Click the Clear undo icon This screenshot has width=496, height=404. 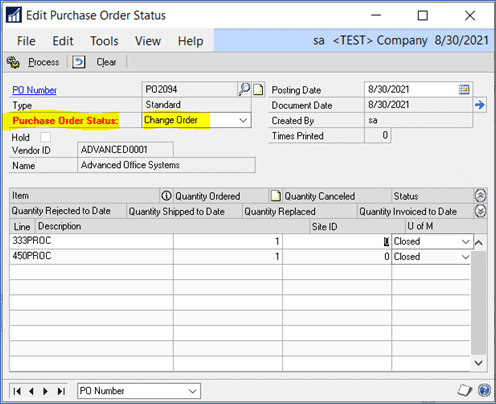pos(79,62)
